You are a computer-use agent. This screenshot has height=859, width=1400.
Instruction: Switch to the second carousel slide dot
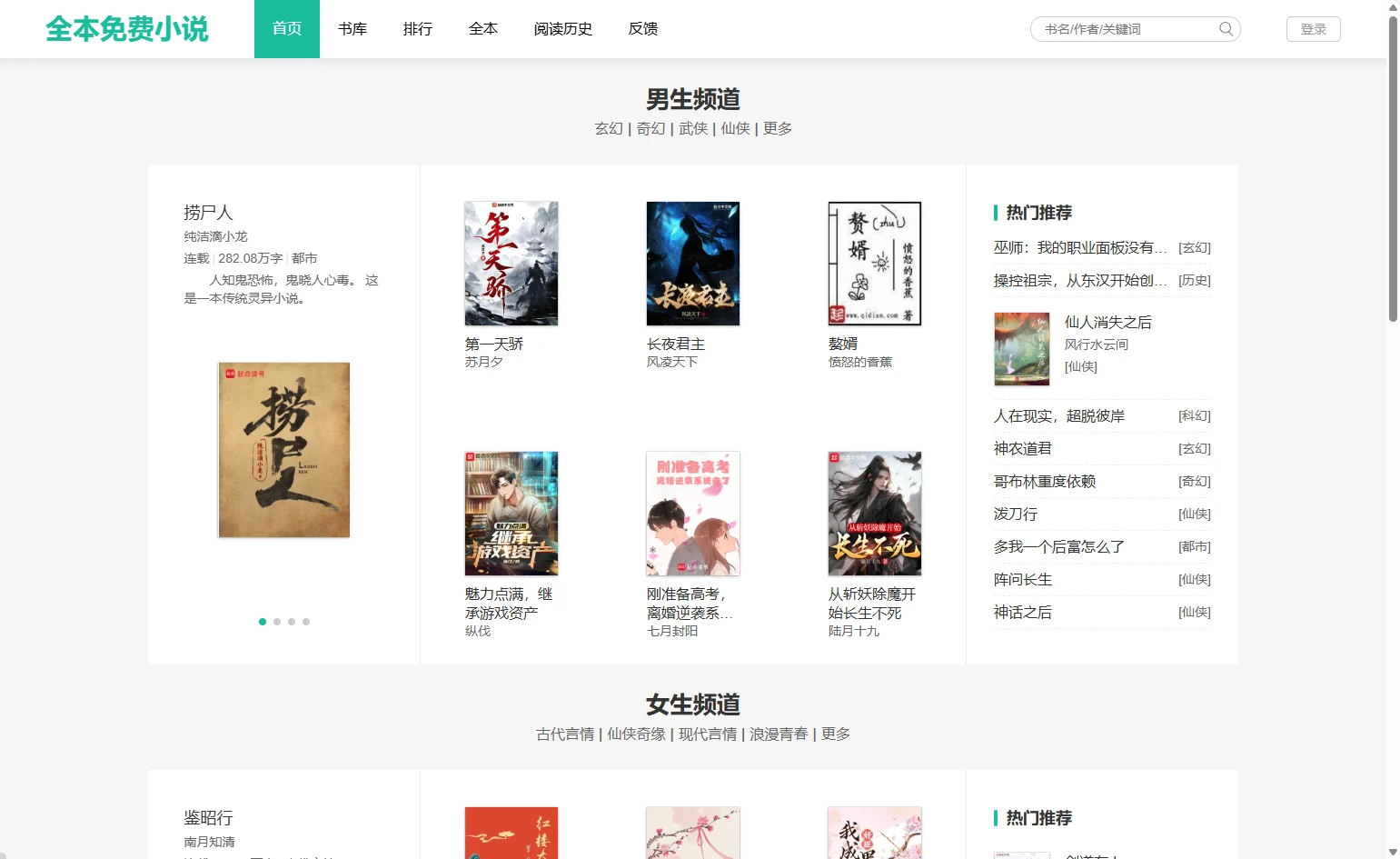(x=277, y=622)
